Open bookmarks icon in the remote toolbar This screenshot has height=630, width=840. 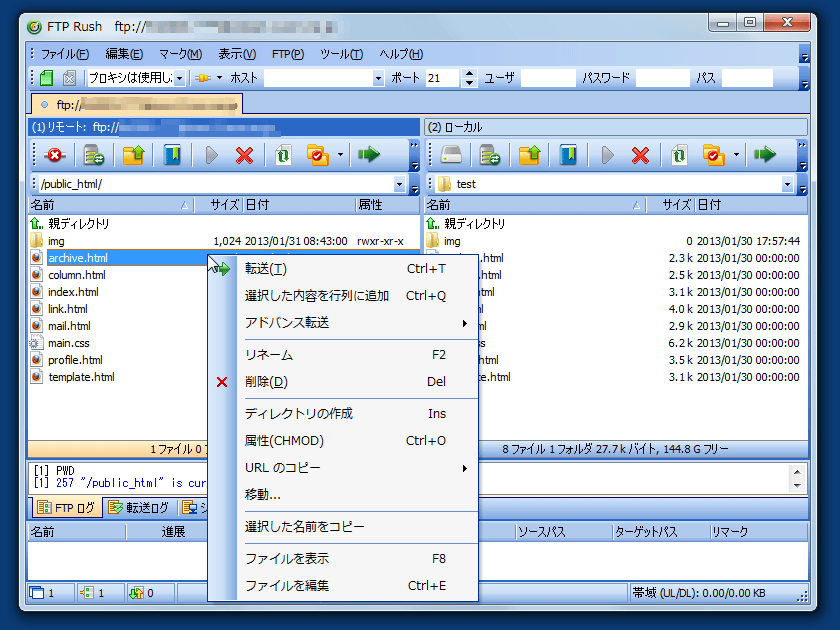(x=172, y=155)
